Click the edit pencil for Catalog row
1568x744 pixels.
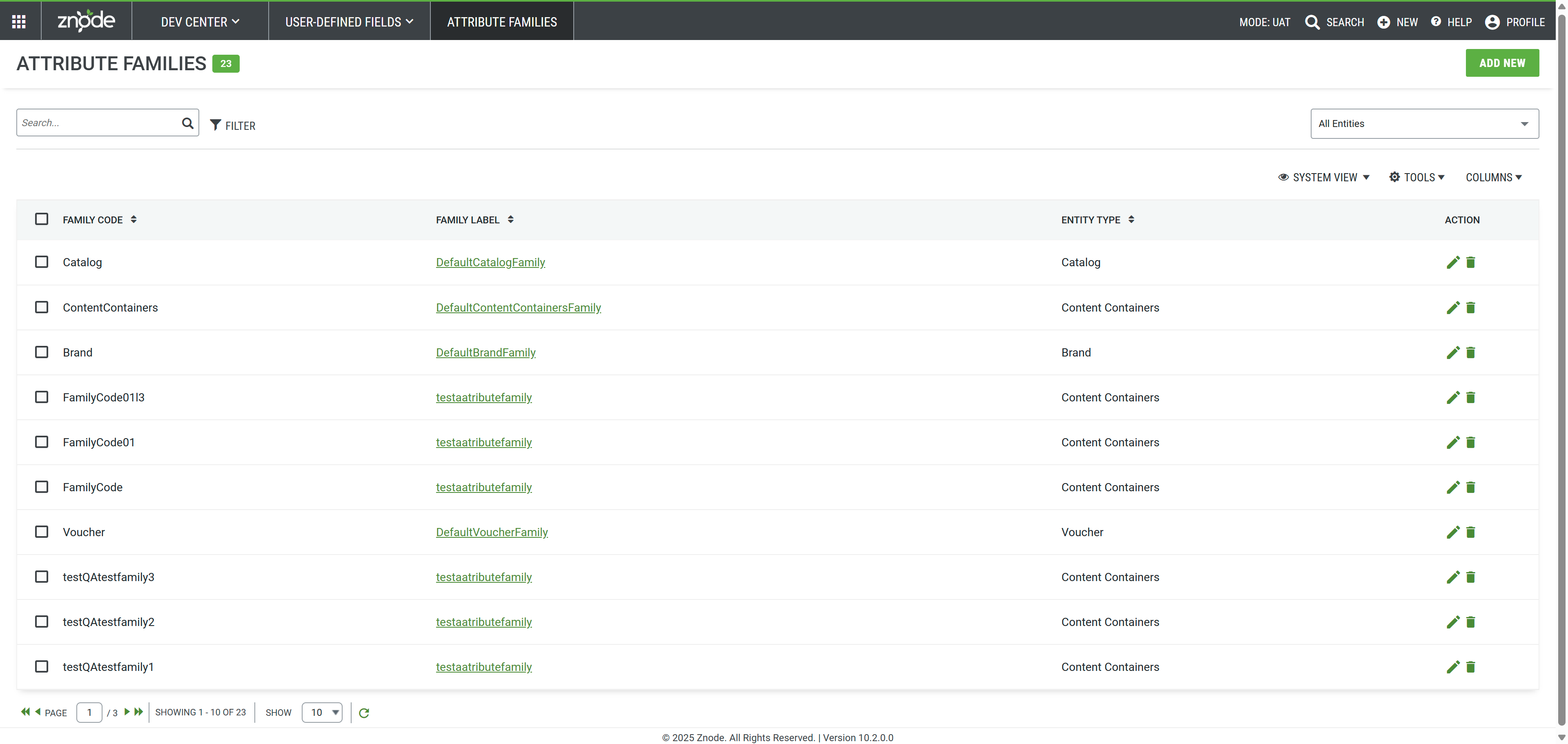click(1452, 263)
